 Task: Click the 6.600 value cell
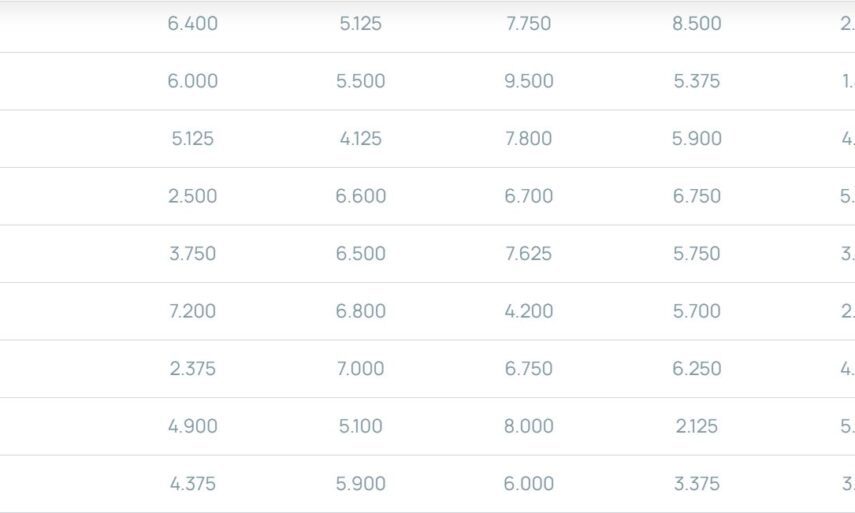360,196
